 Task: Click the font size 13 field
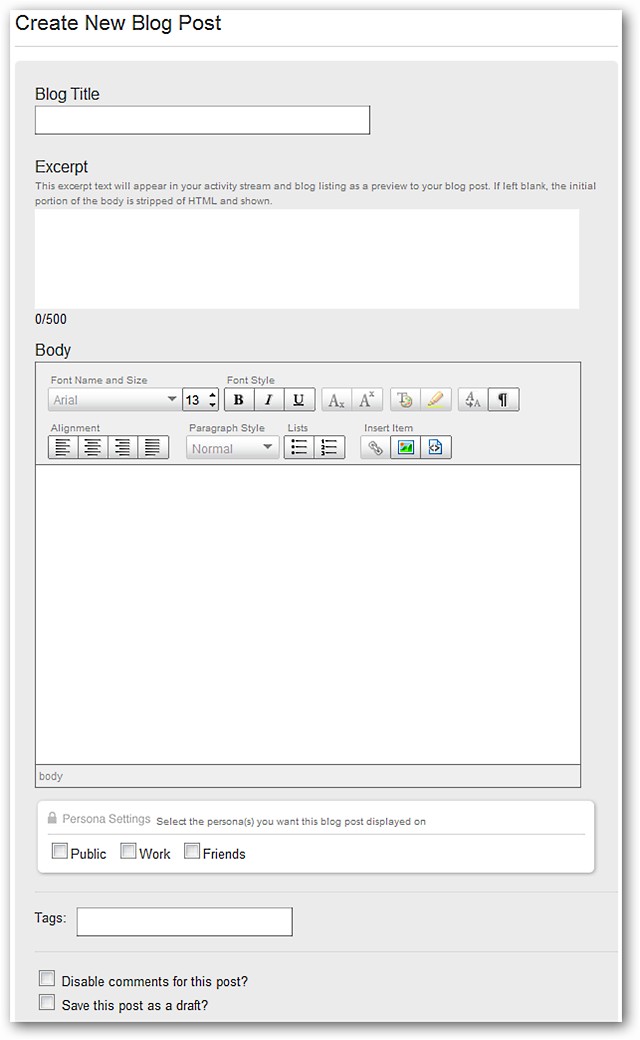click(x=195, y=400)
